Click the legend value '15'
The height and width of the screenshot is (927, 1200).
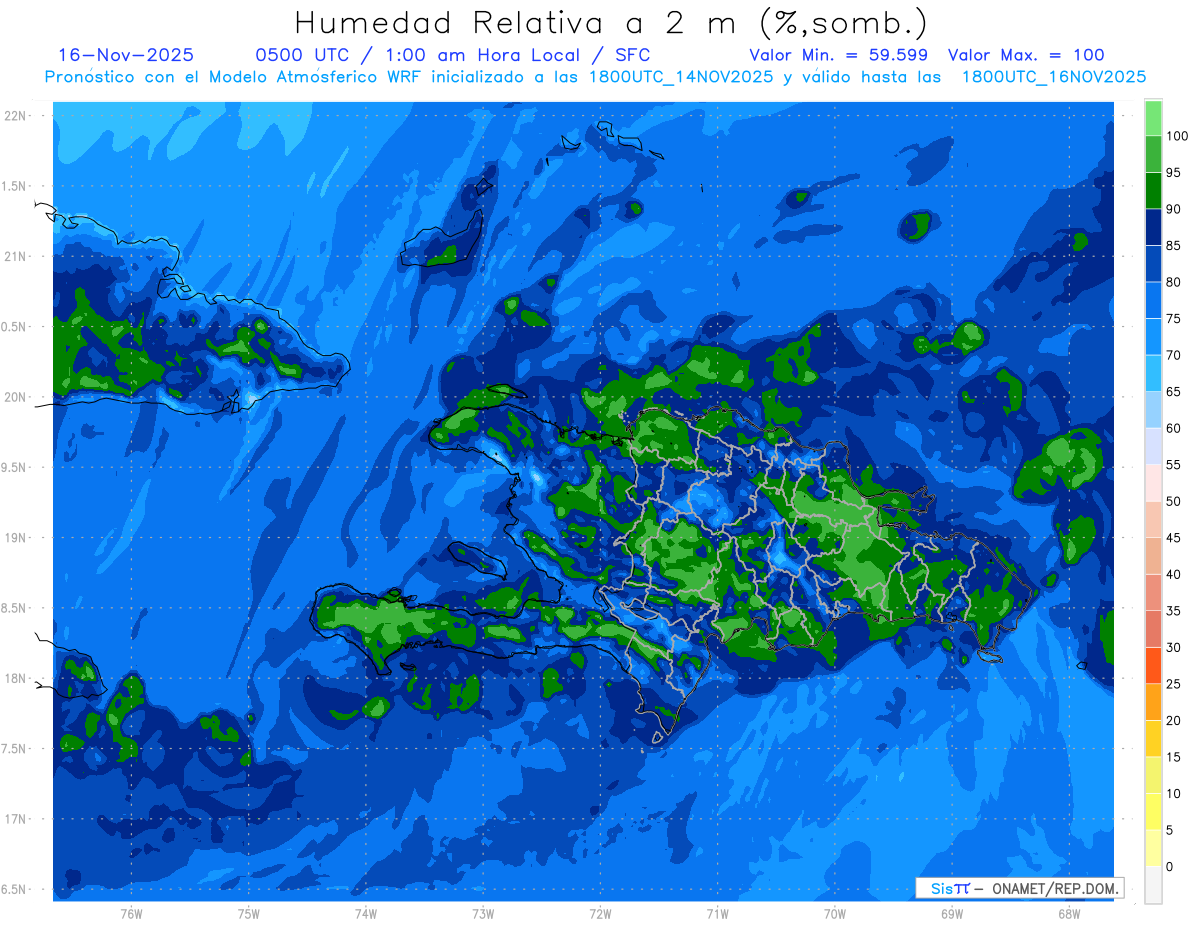click(1174, 757)
